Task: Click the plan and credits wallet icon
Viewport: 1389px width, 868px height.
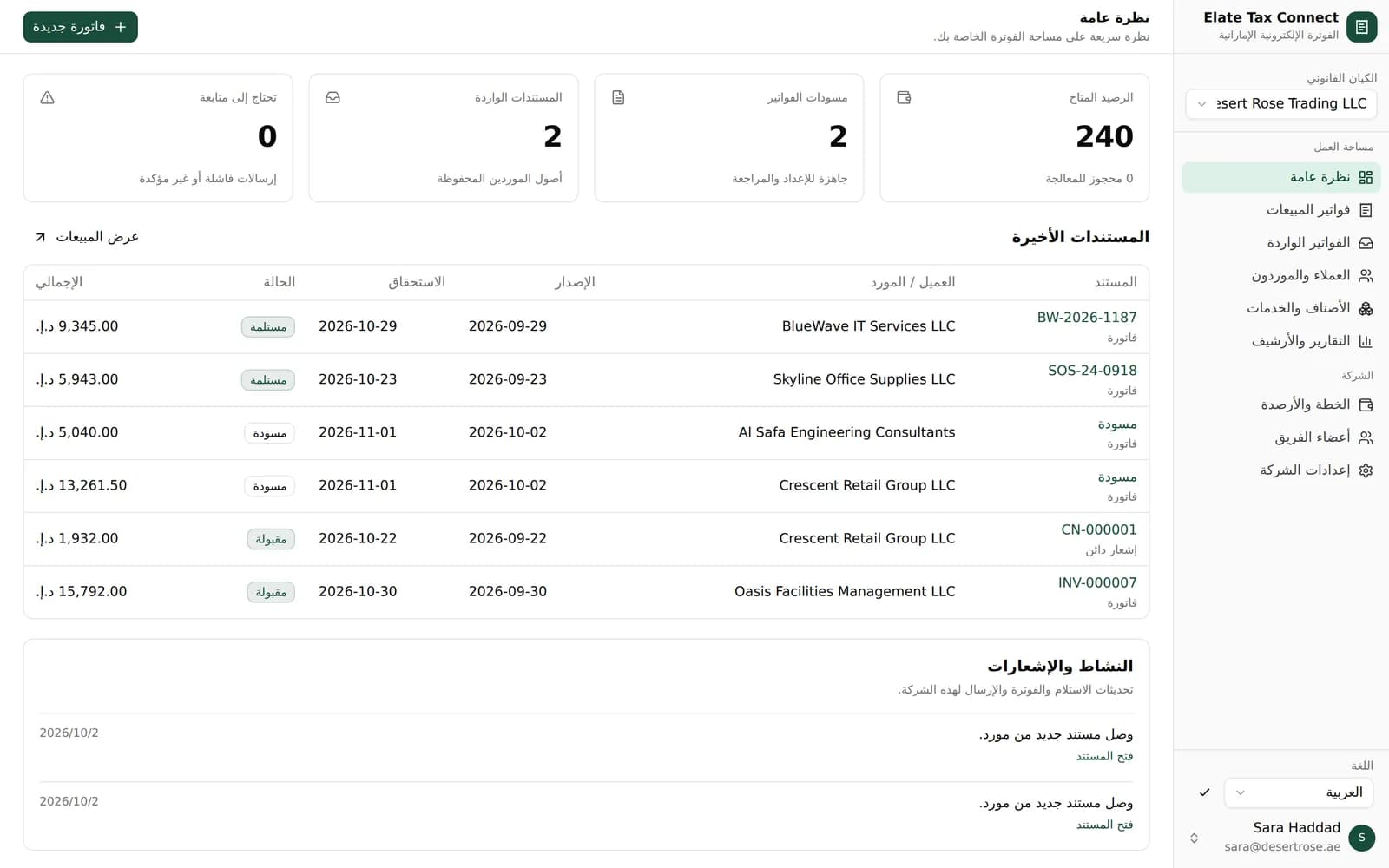Action: (x=1366, y=404)
